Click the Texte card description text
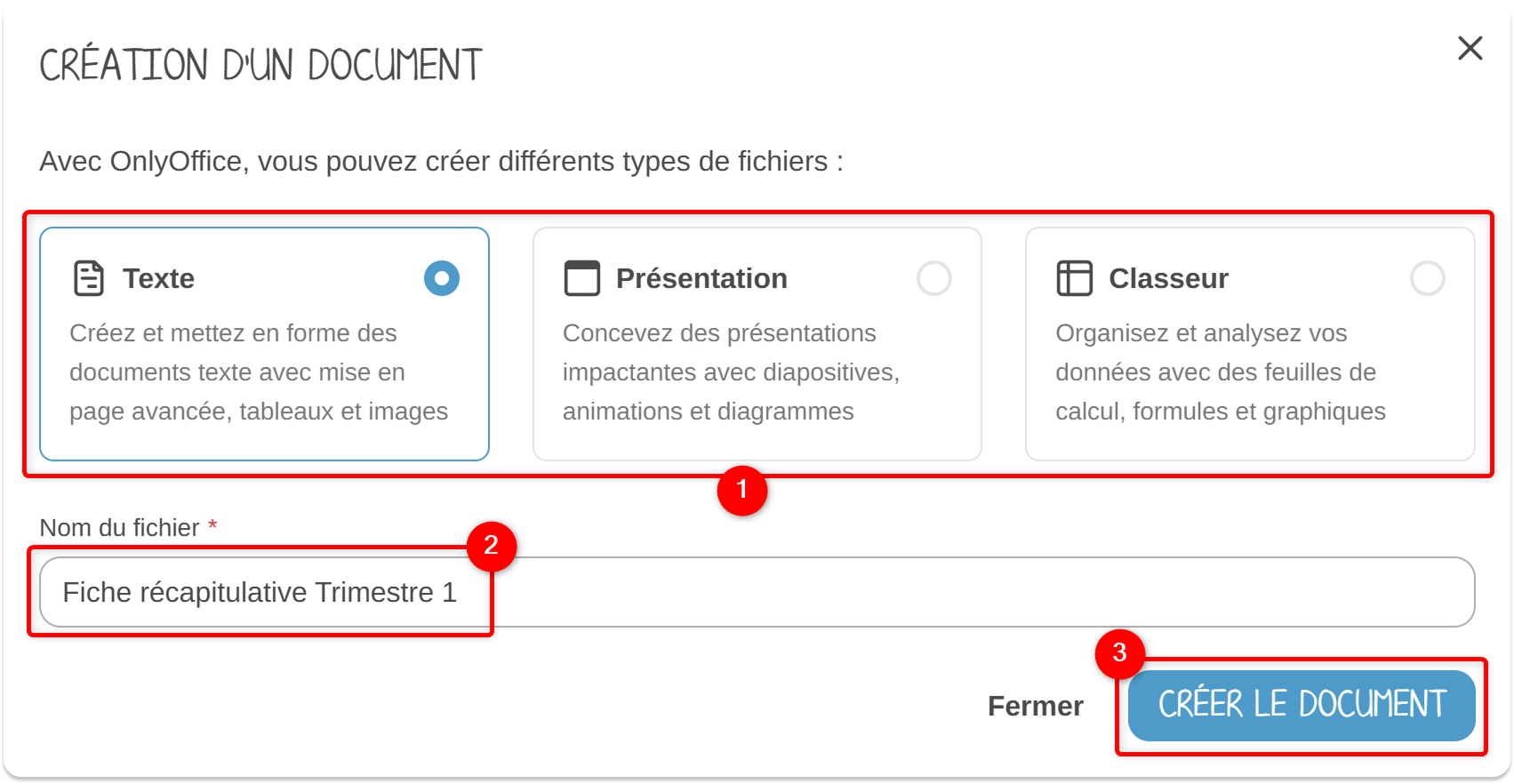The width and height of the screenshot is (1514, 784). pyautogui.click(x=258, y=372)
